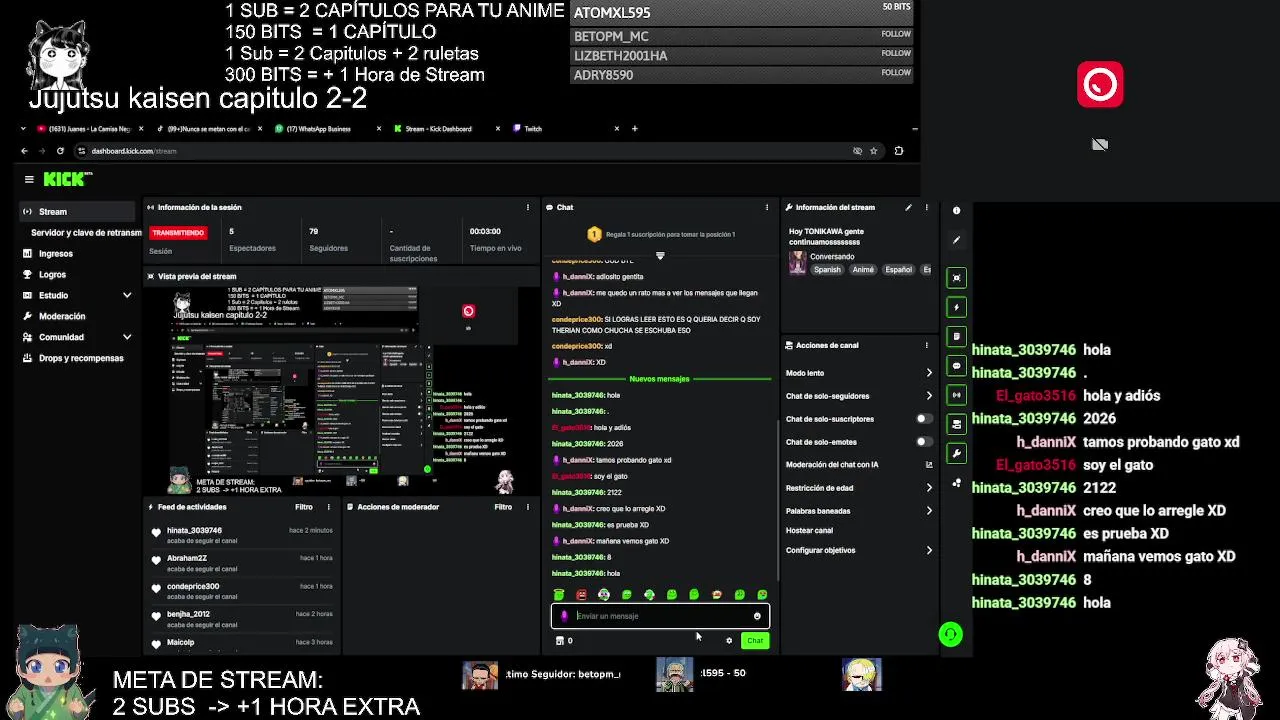1280x720 pixels.
Task: Toggle the wrench widget icon in sidebar
Action: click(x=956, y=453)
